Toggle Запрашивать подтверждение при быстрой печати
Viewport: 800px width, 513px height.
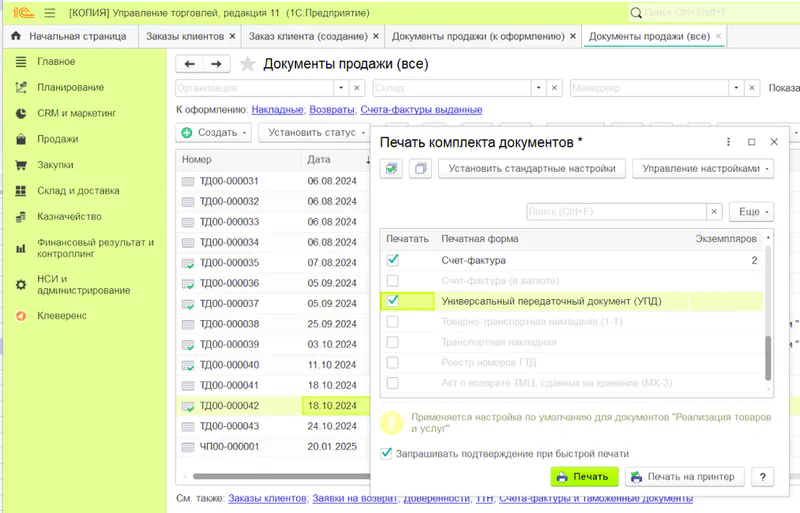(x=387, y=452)
